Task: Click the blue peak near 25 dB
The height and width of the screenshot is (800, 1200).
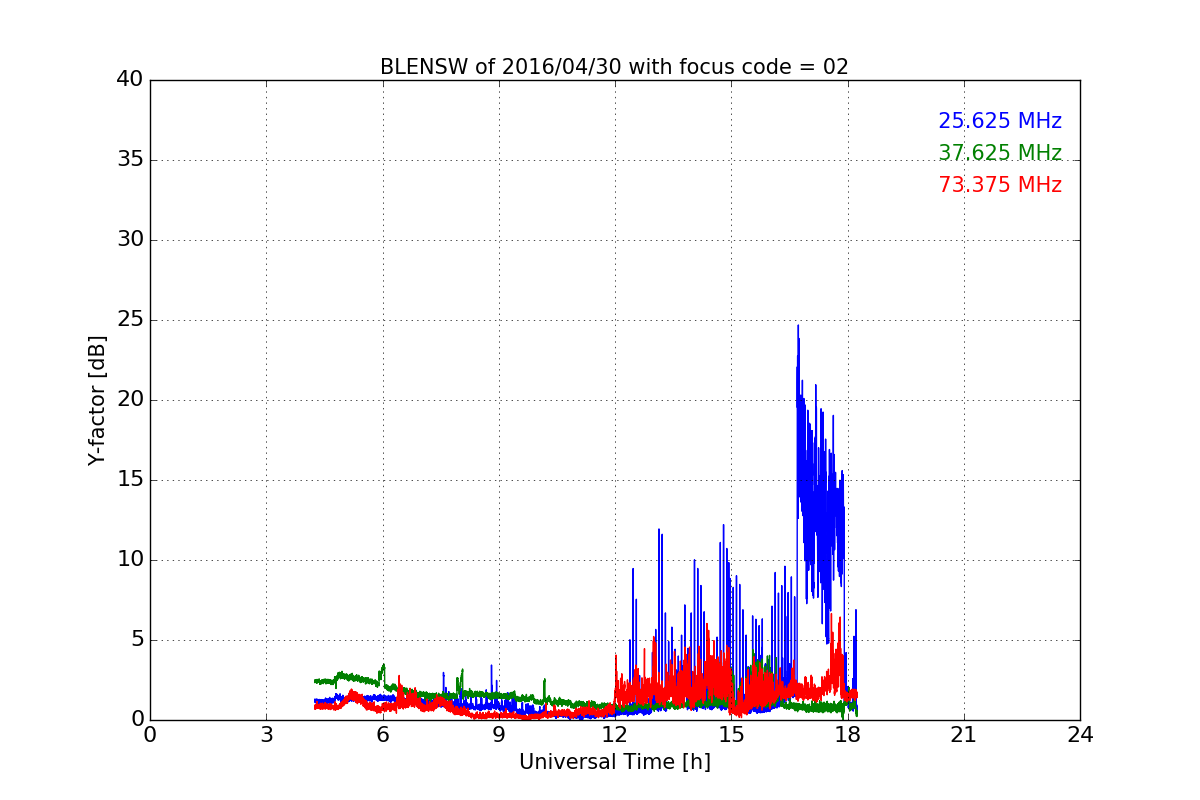Action: coord(798,326)
